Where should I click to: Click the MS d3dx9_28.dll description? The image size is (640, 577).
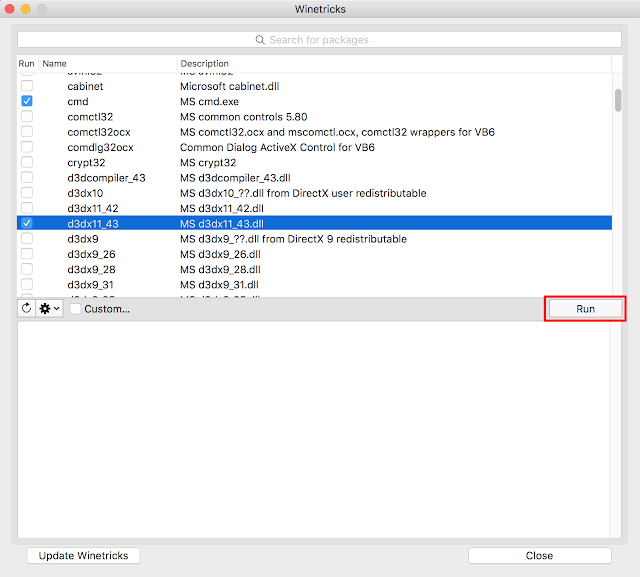[x=220, y=270]
